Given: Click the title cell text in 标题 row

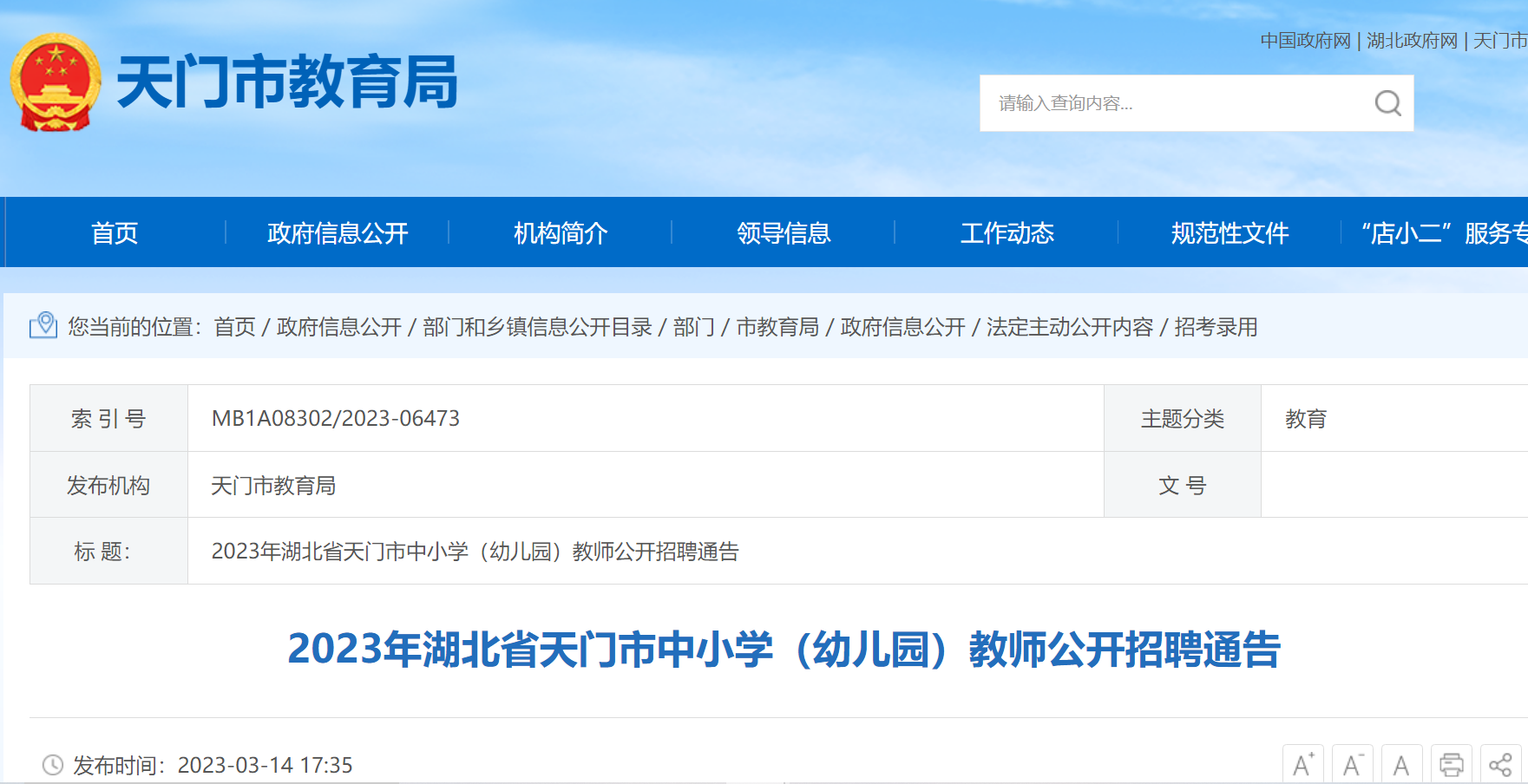Looking at the screenshot, I should [x=475, y=552].
